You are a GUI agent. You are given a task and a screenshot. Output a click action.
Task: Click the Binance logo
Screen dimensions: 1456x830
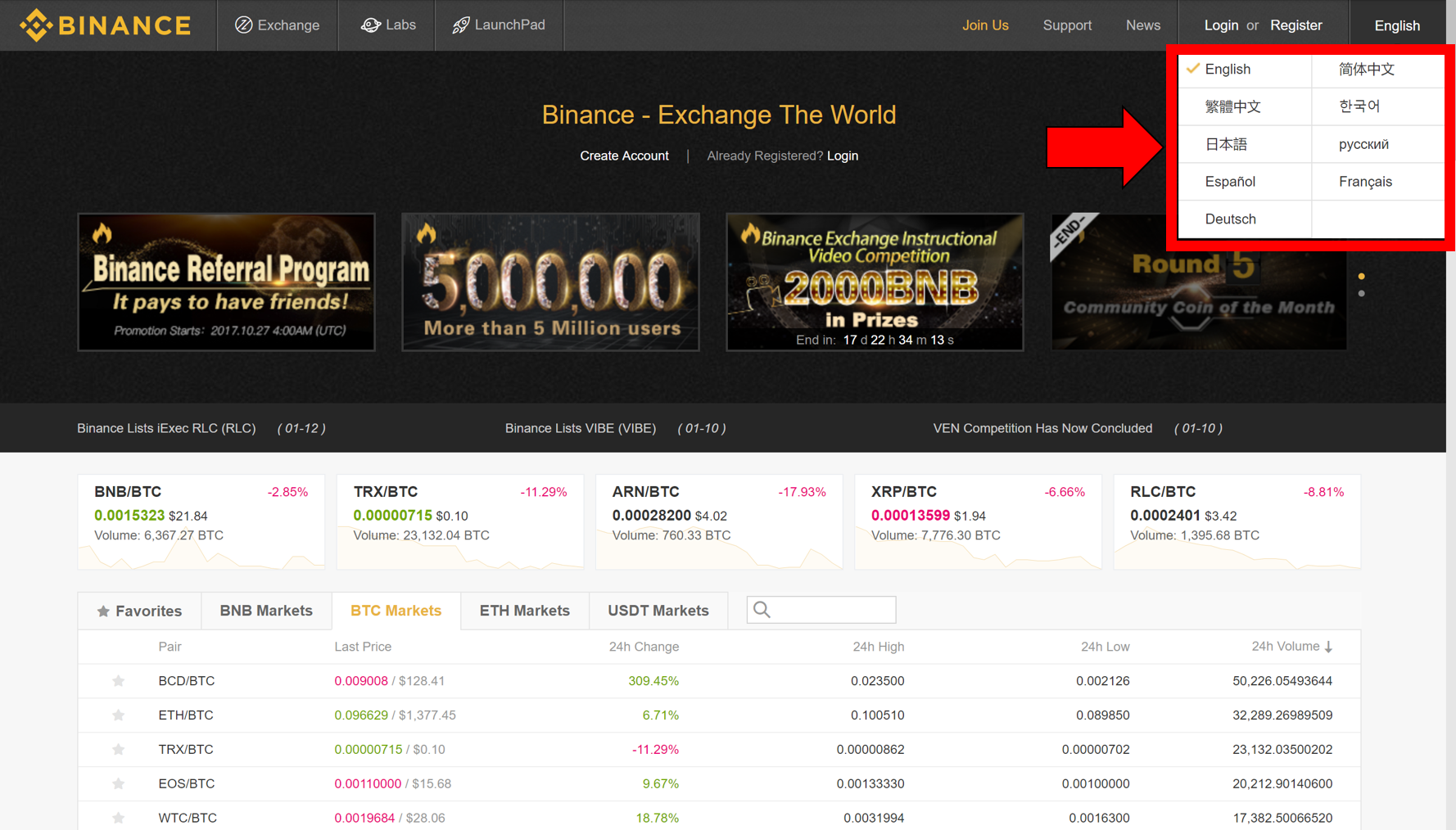click(x=106, y=25)
